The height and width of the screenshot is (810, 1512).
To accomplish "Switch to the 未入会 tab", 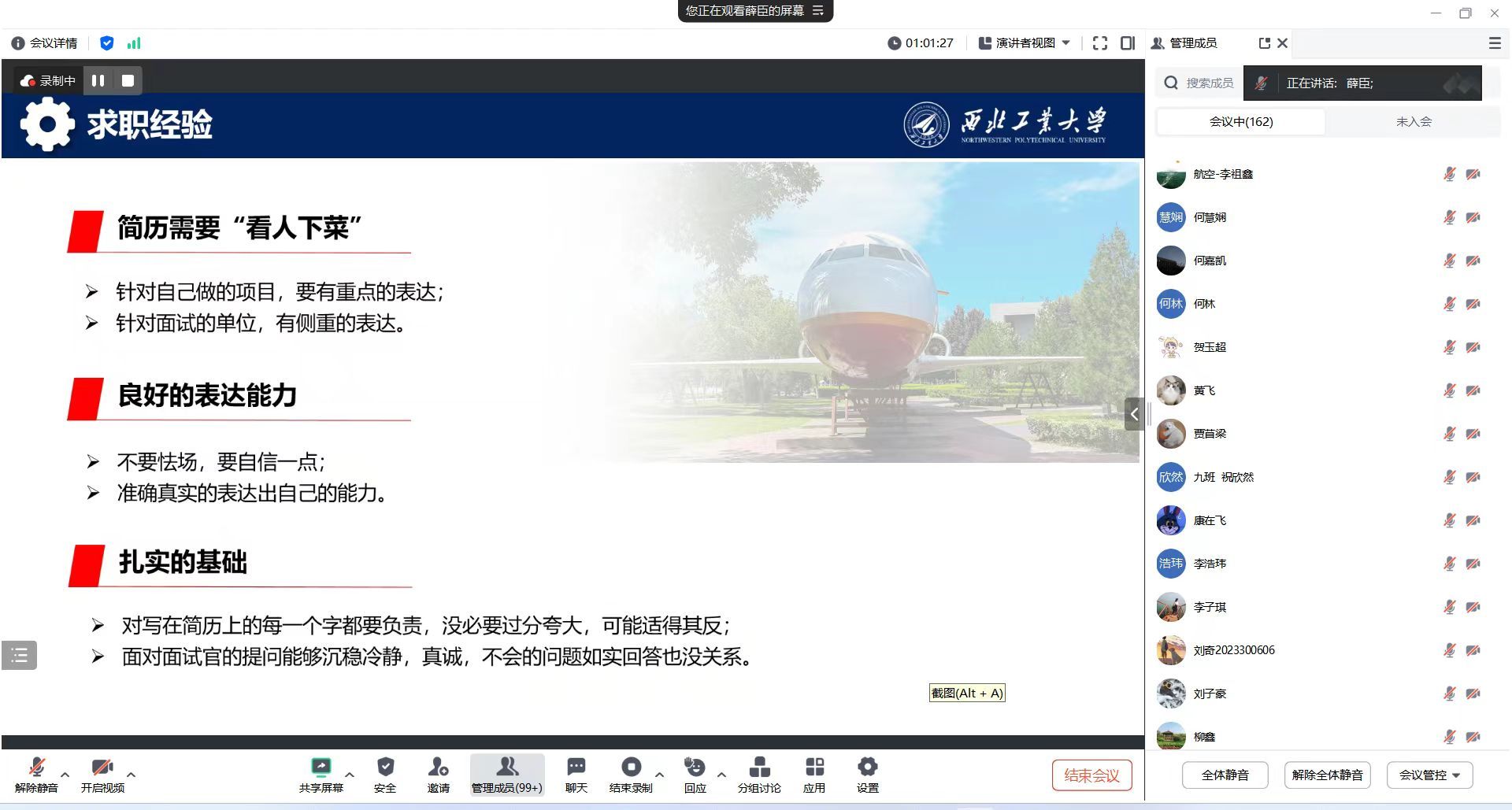I will (x=1414, y=122).
